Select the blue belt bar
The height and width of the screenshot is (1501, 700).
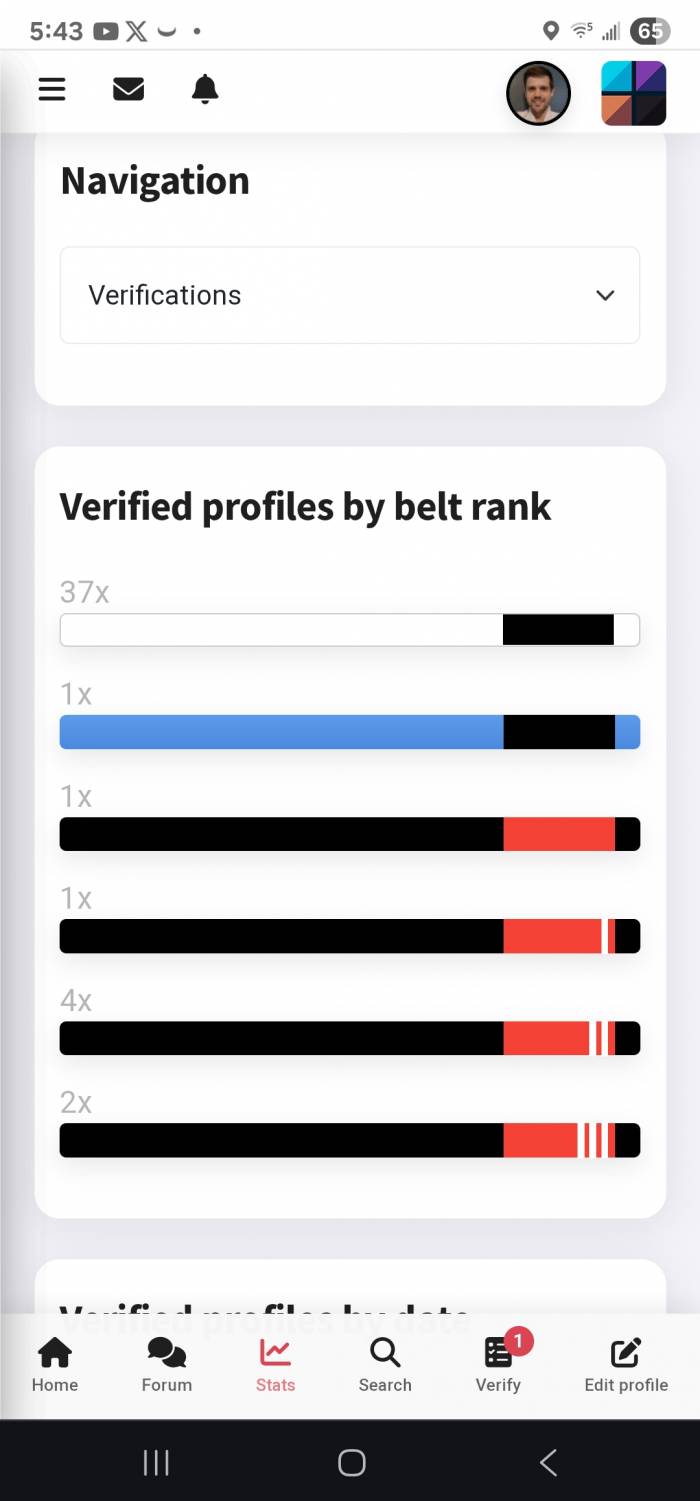350,732
